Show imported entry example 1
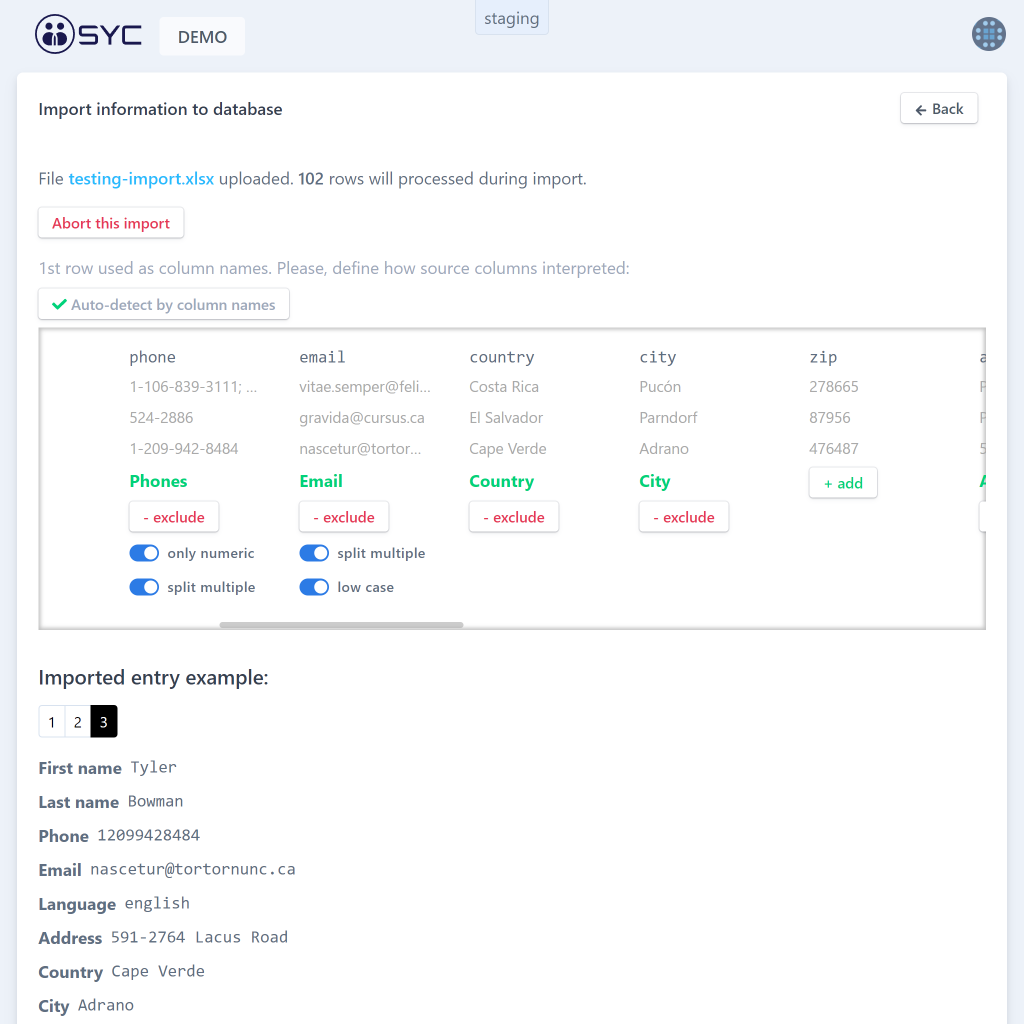The width and height of the screenshot is (1024, 1024). (x=52, y=722)
